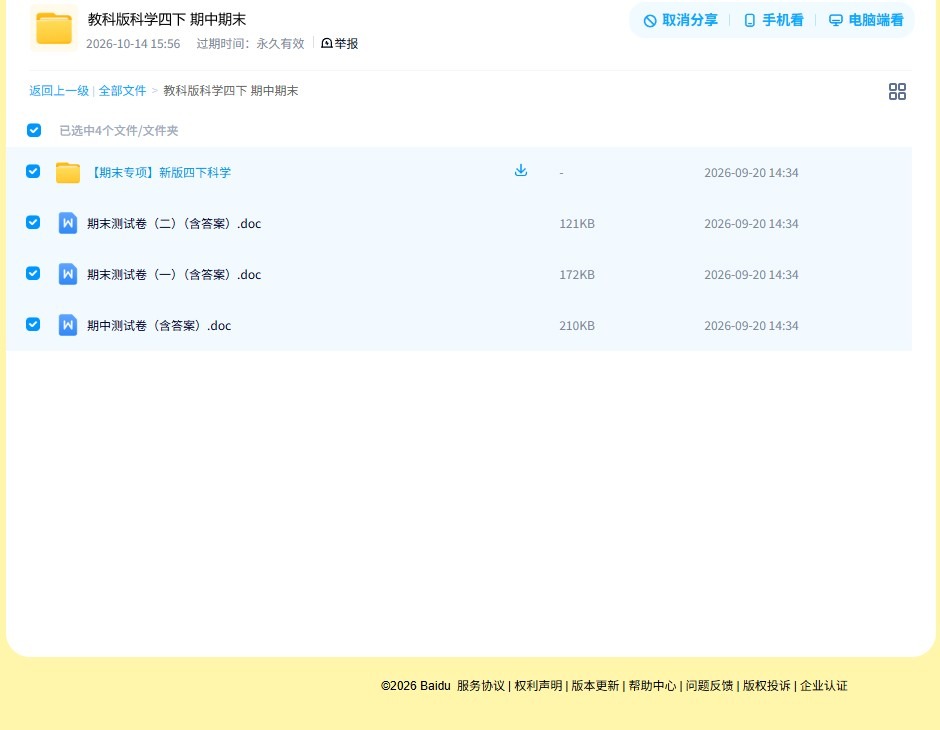Report this share via 举报
940x730 pixels.
click(x=340, y=43)
